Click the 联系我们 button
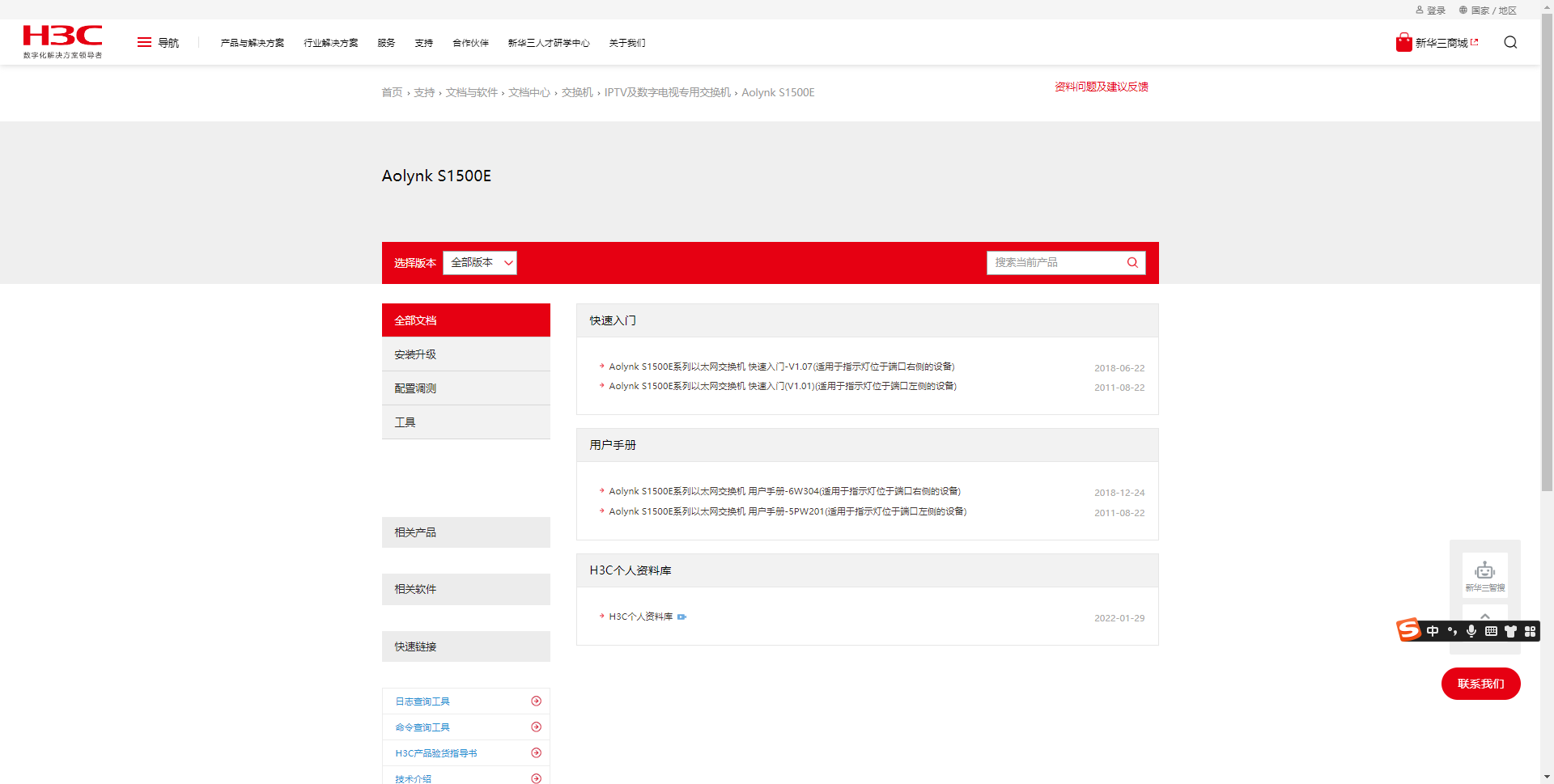1554x784 pixels. (x=1481, y=684)
